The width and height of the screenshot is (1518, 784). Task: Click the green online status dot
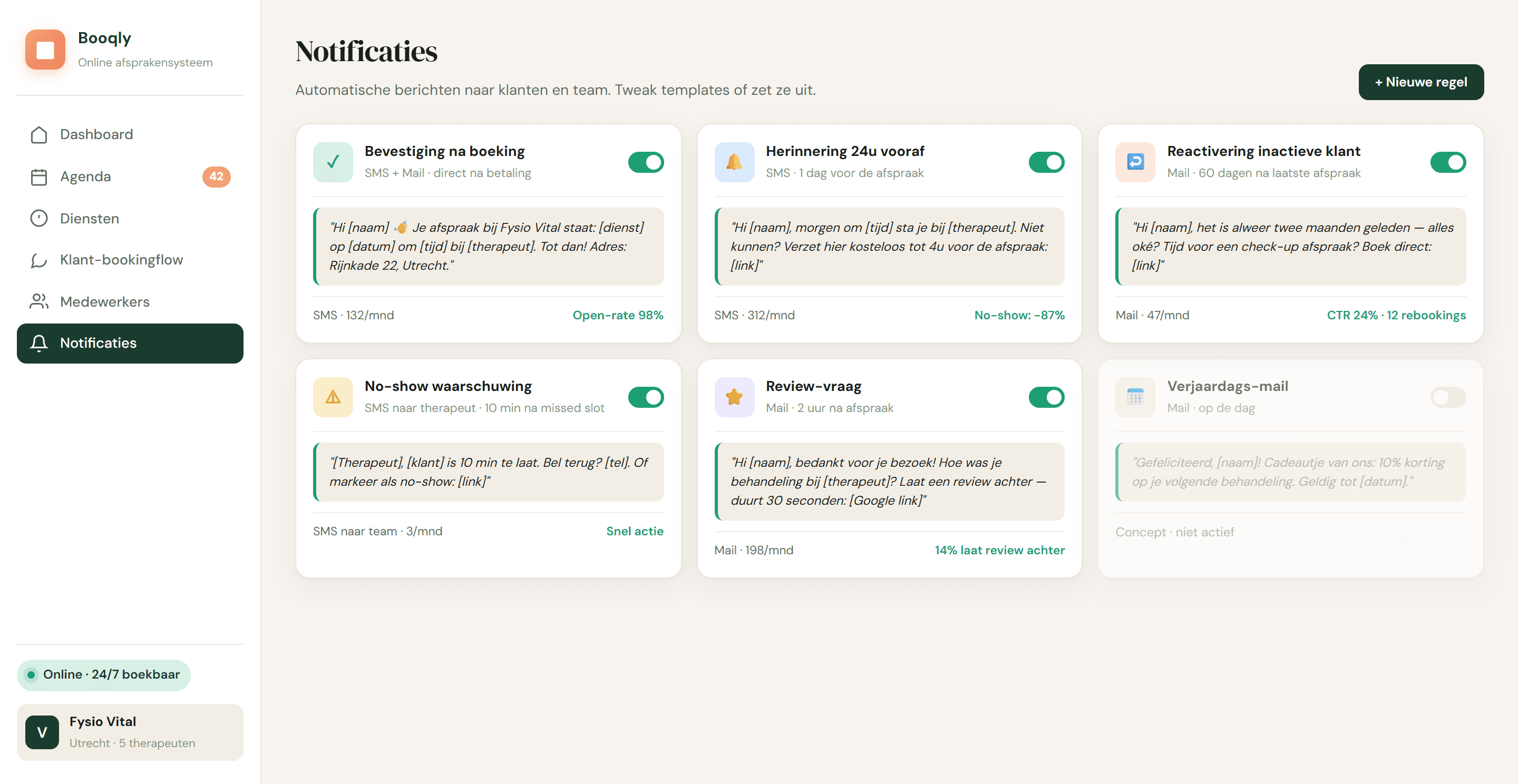point(31,674)
